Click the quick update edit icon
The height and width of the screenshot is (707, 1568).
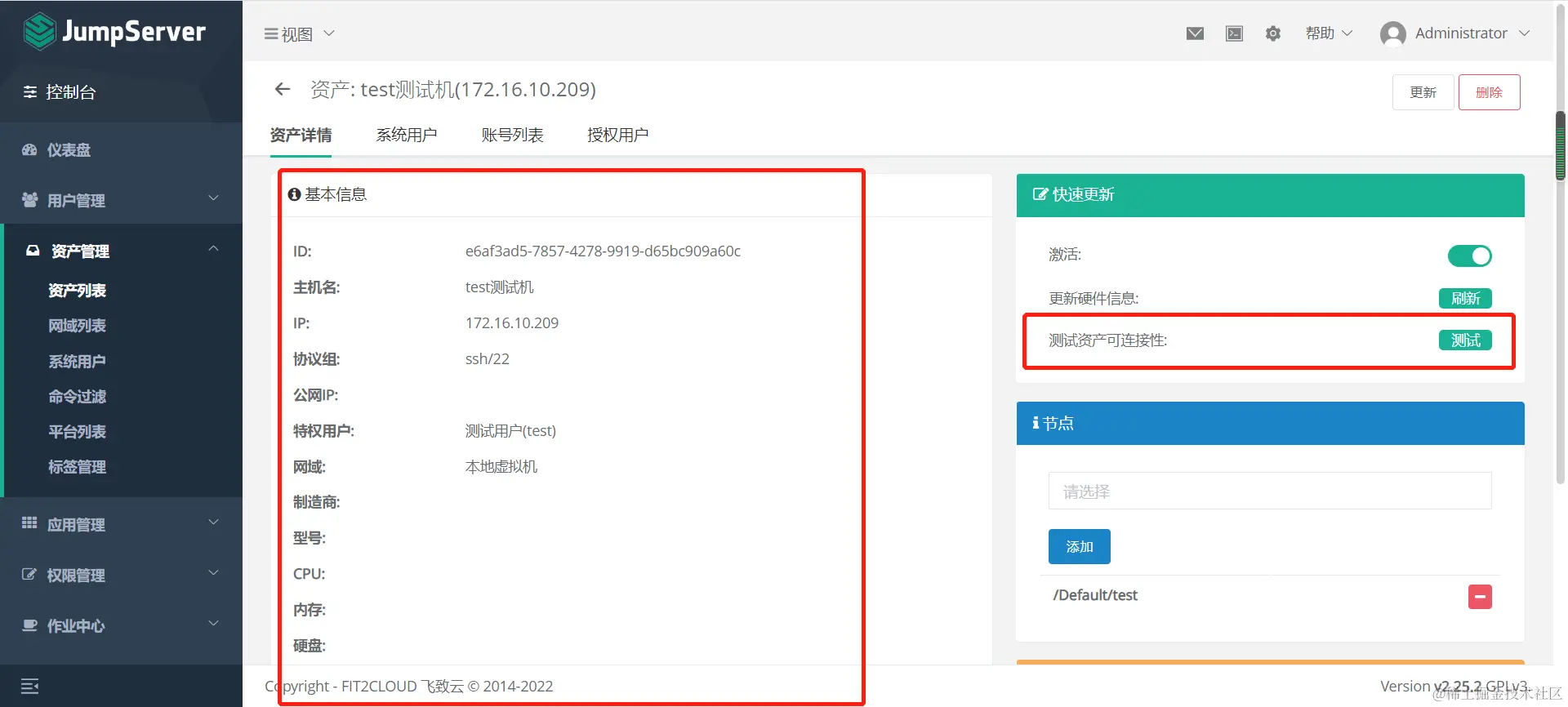point(1040,194)
